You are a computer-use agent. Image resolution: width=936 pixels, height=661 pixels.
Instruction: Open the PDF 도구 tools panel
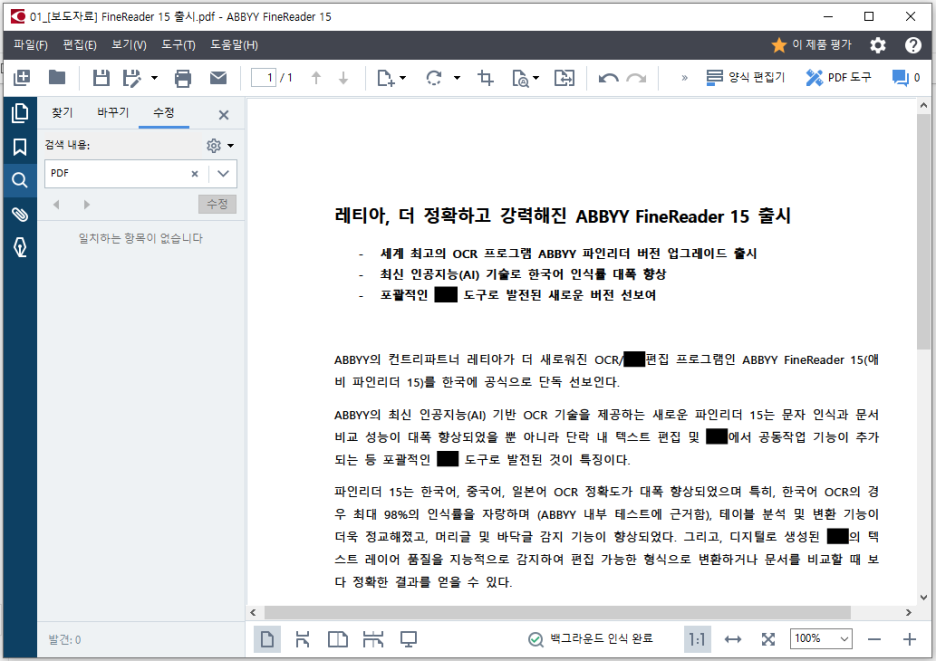click(838, 78)
